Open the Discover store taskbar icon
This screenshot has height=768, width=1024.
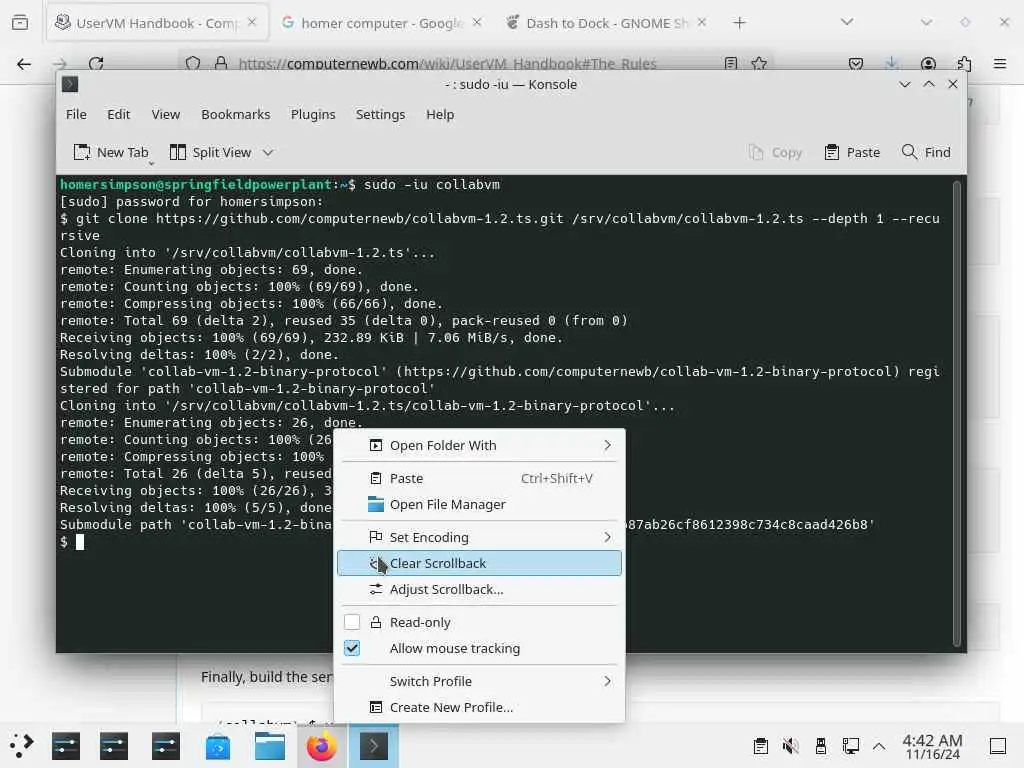click(x=217, y=746)
